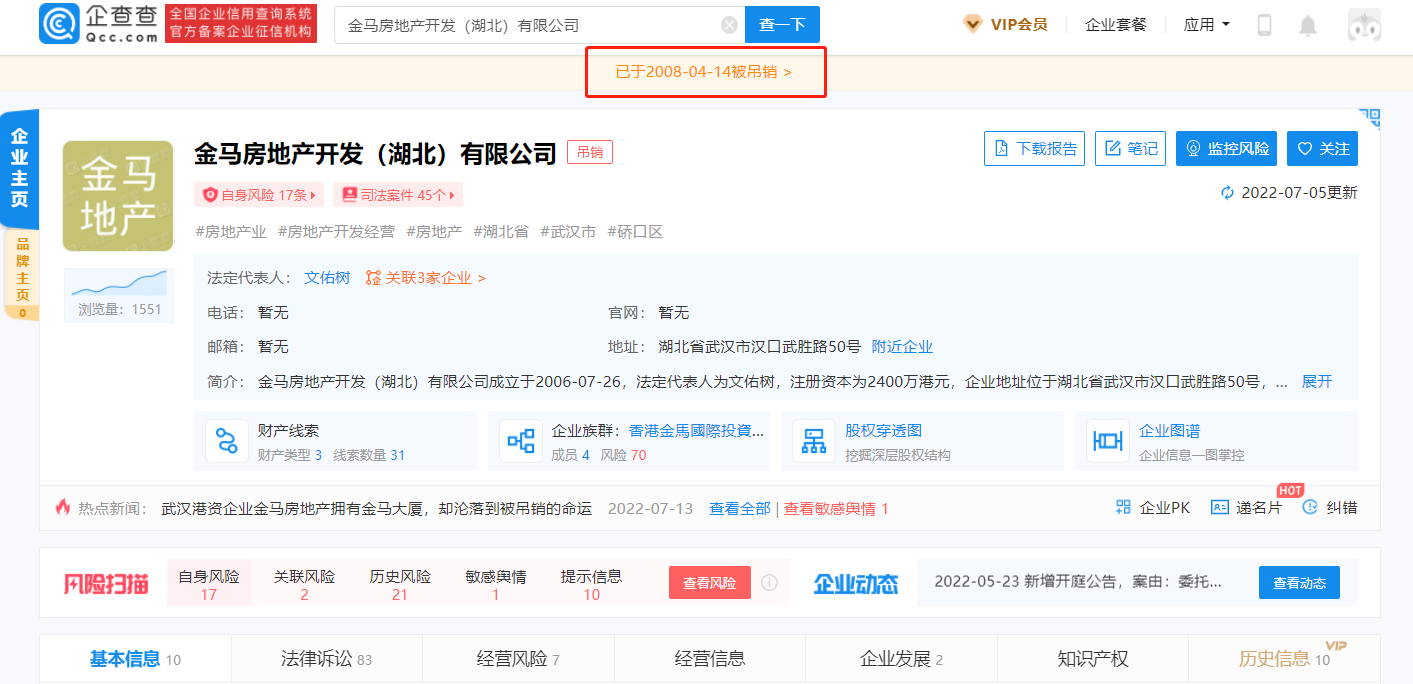Image resolution: width=1413 pixels, height=684 pixels.
Task: Click the 金马地产 company logo
Action: pos(118,196)
